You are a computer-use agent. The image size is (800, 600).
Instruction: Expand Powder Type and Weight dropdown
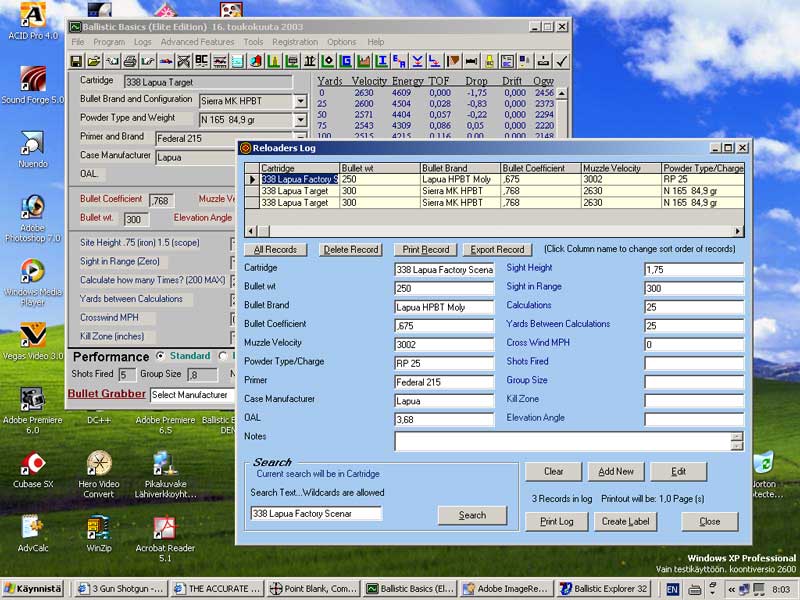click(301, 120)
